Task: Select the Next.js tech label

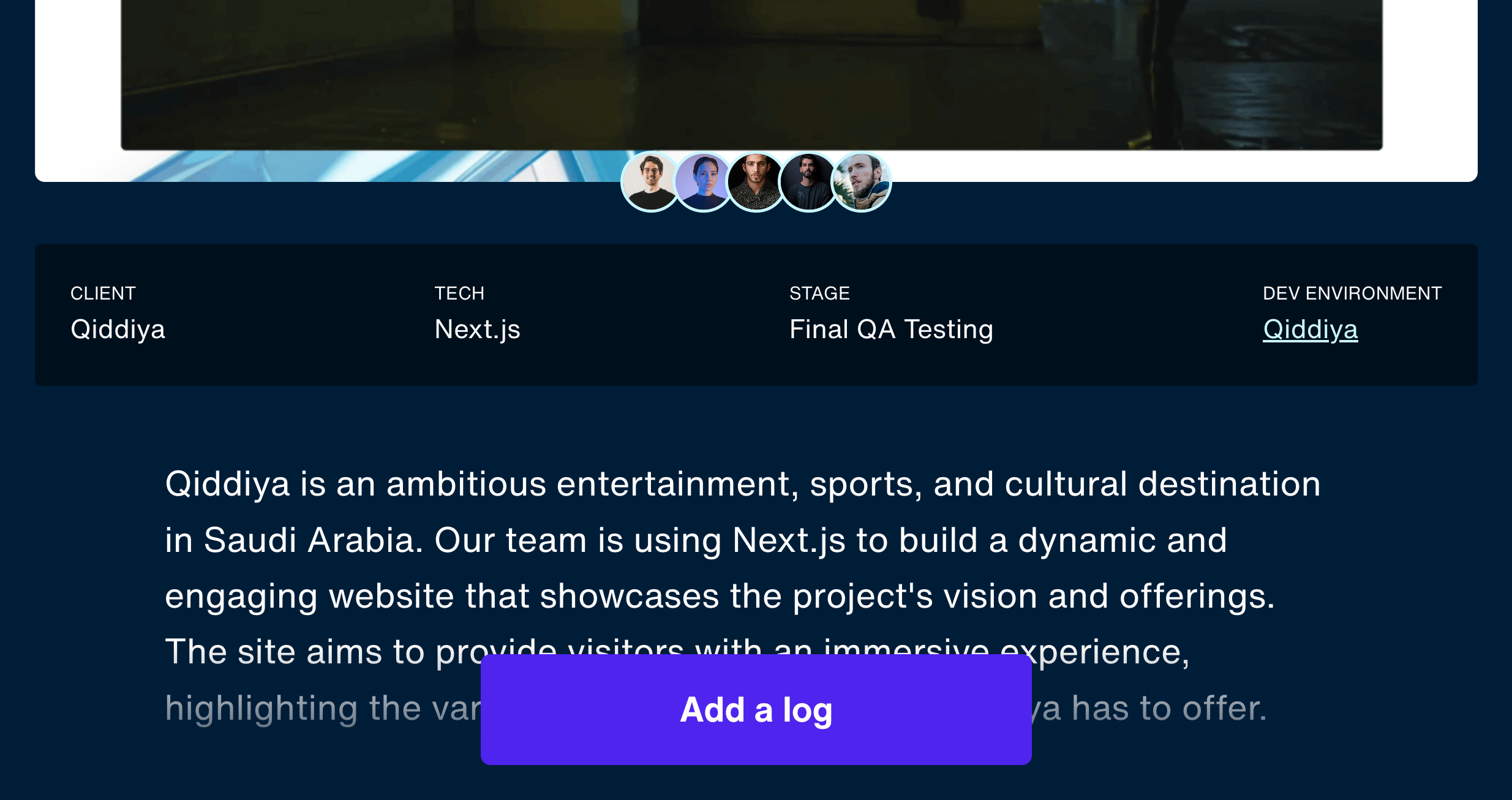Action: coord(477,329)
